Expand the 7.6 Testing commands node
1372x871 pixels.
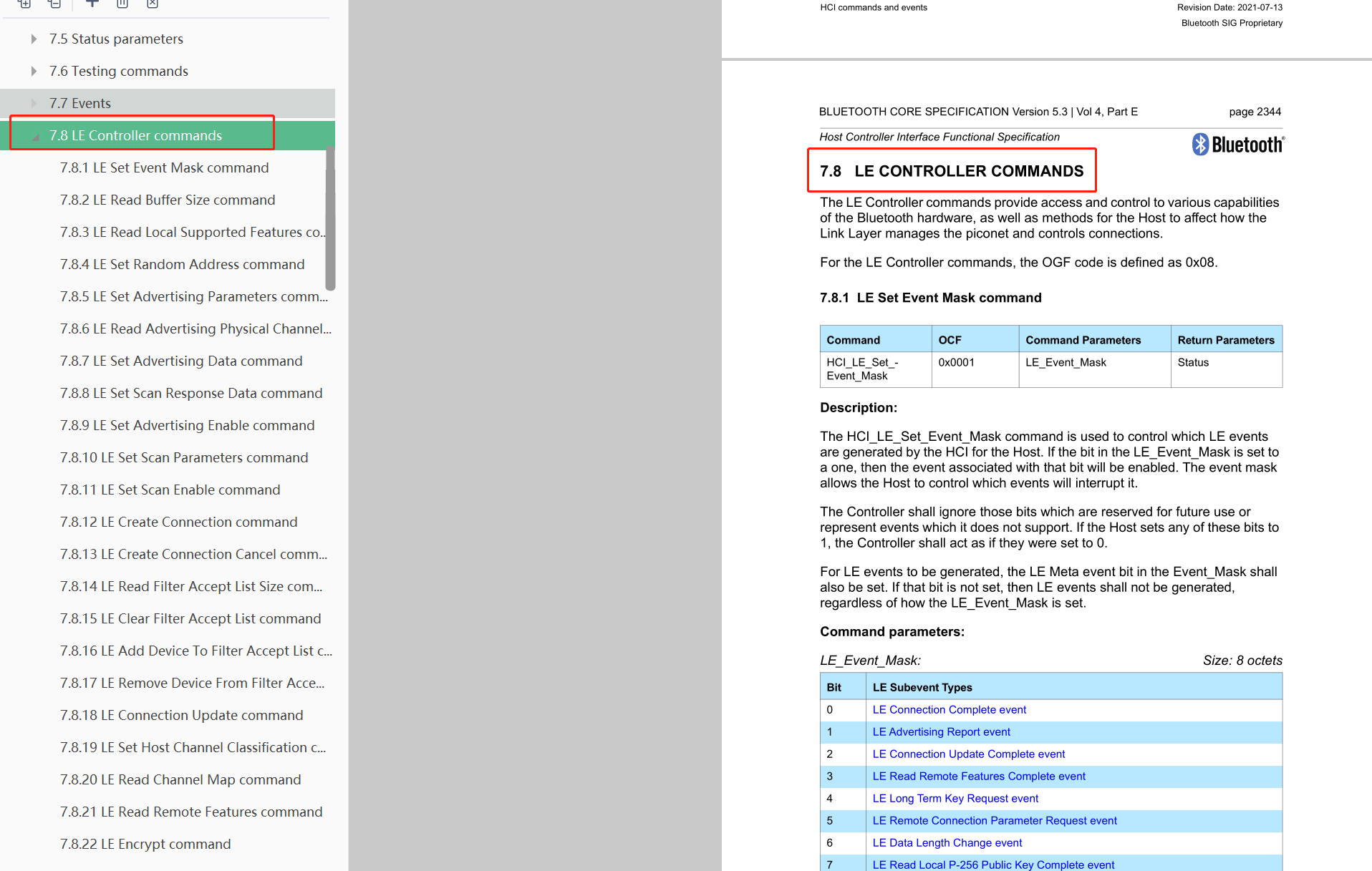(x=34, y=72)
